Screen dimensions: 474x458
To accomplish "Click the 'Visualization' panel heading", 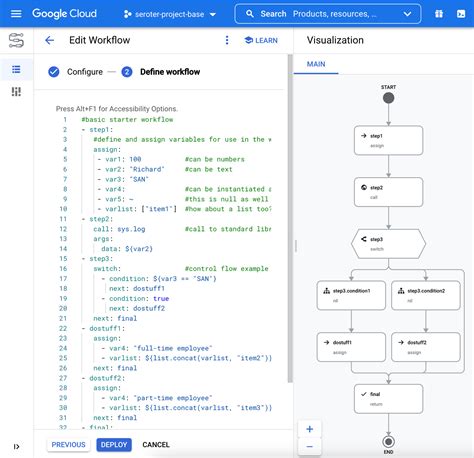I will 335,40.
